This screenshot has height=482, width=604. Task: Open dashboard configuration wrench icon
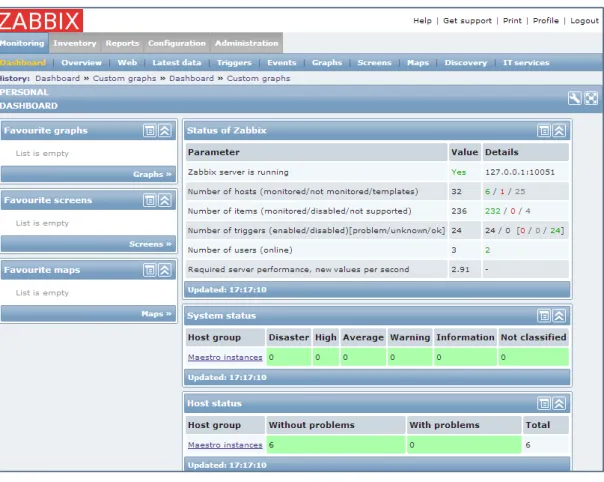pos(574,98)
